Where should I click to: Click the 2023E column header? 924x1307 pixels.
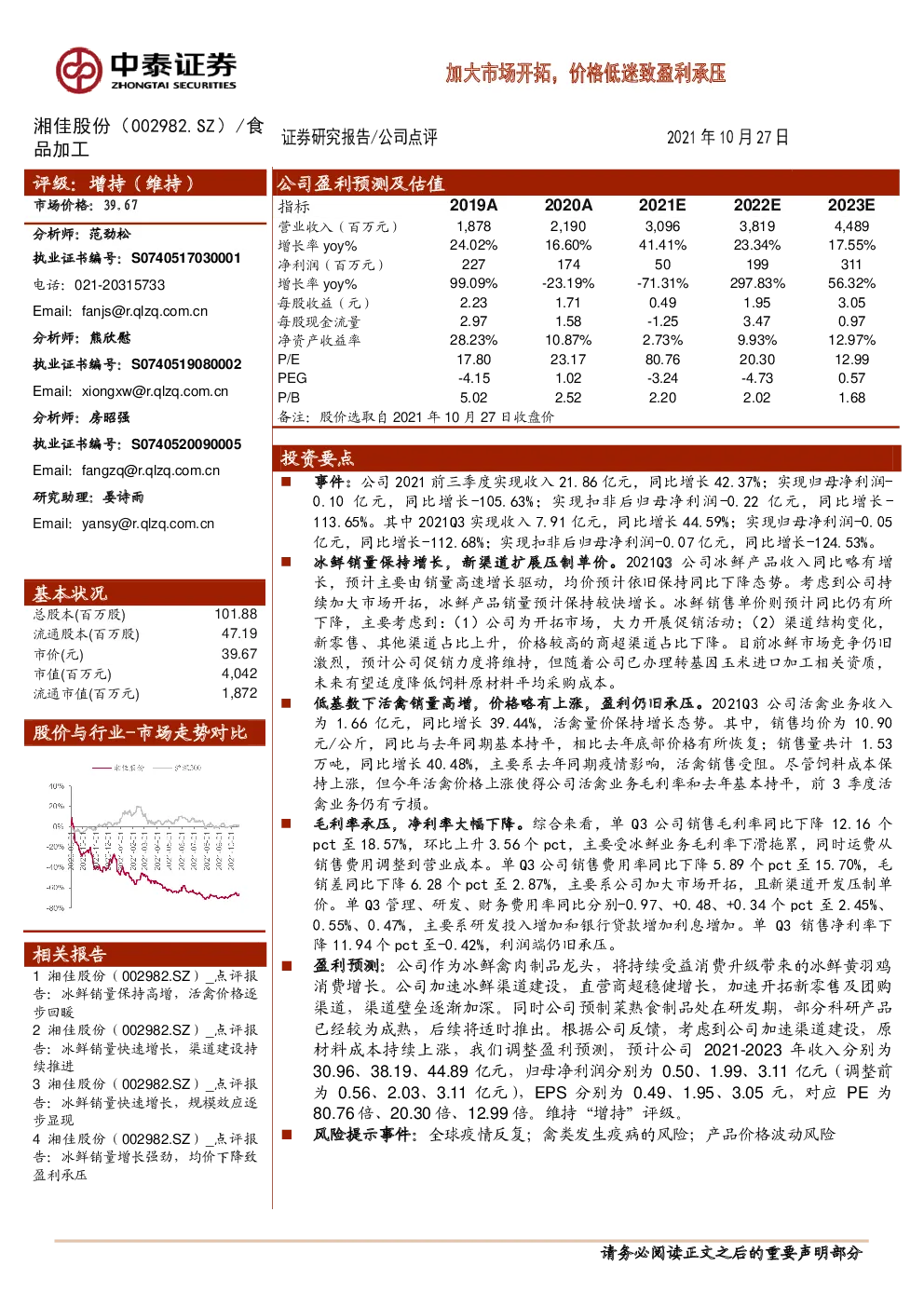point(851,205)
